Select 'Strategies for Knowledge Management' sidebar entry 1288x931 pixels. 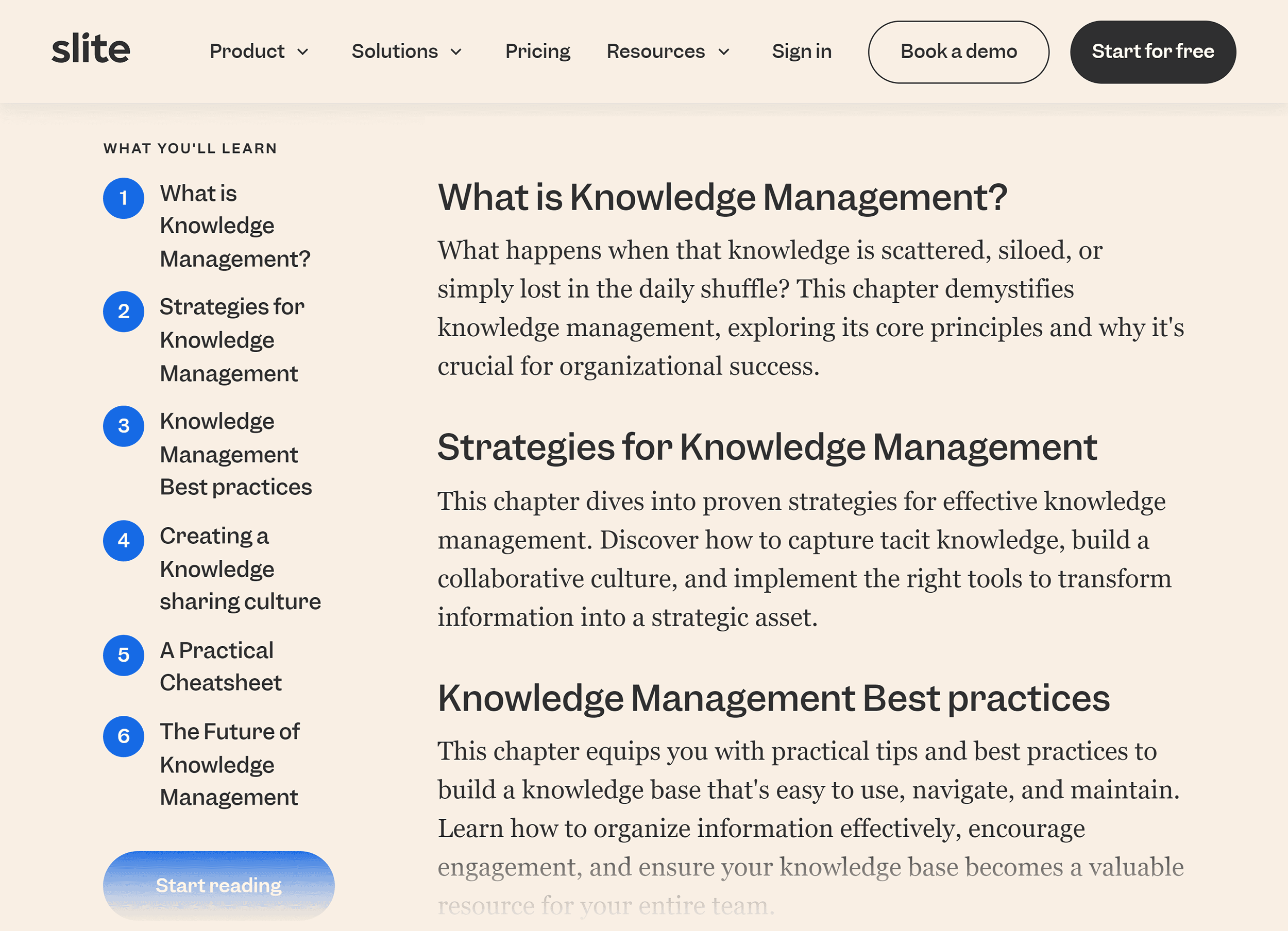232,339
